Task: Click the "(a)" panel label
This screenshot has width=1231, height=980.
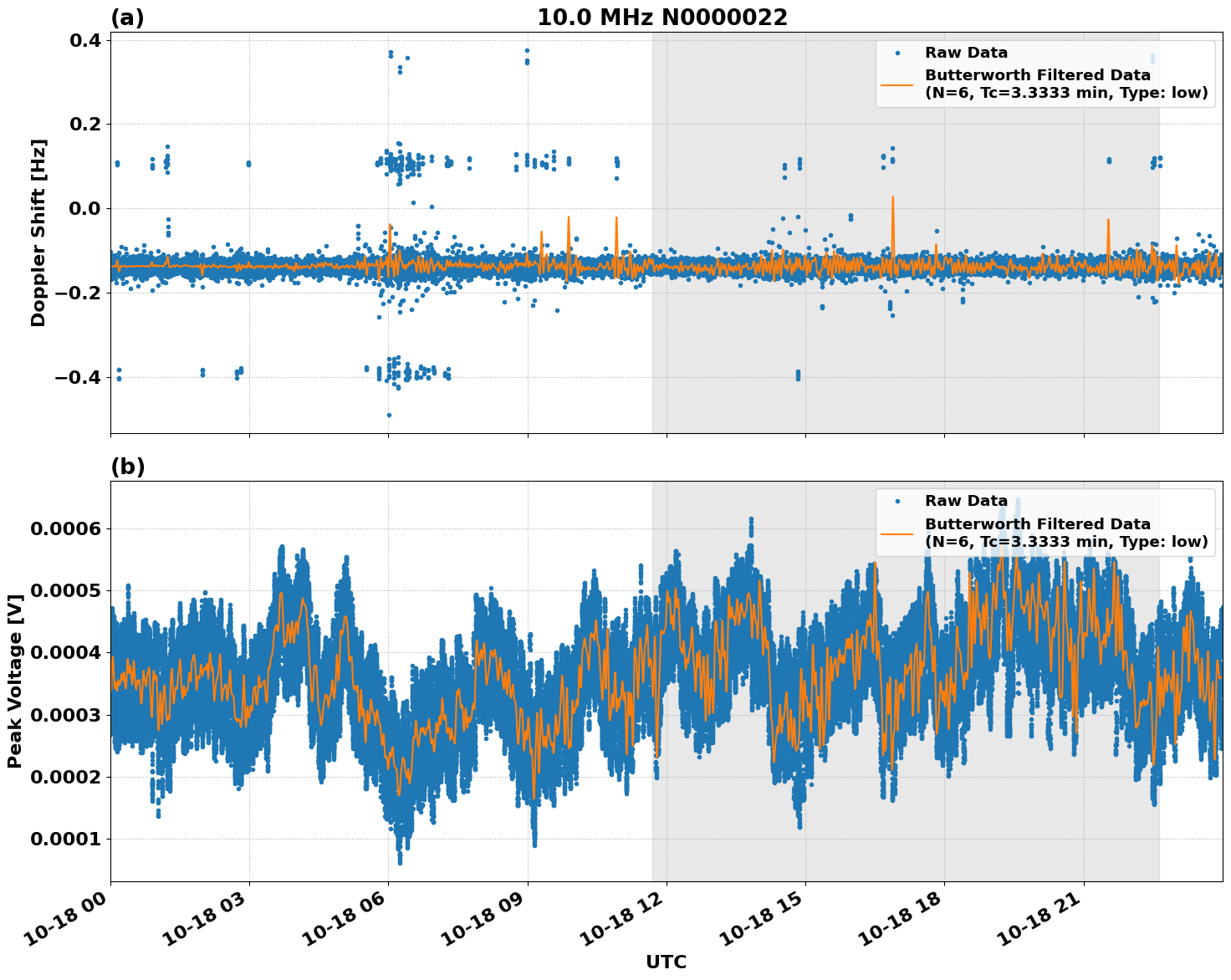Action: pyautogui.click(x=127, y=18)
